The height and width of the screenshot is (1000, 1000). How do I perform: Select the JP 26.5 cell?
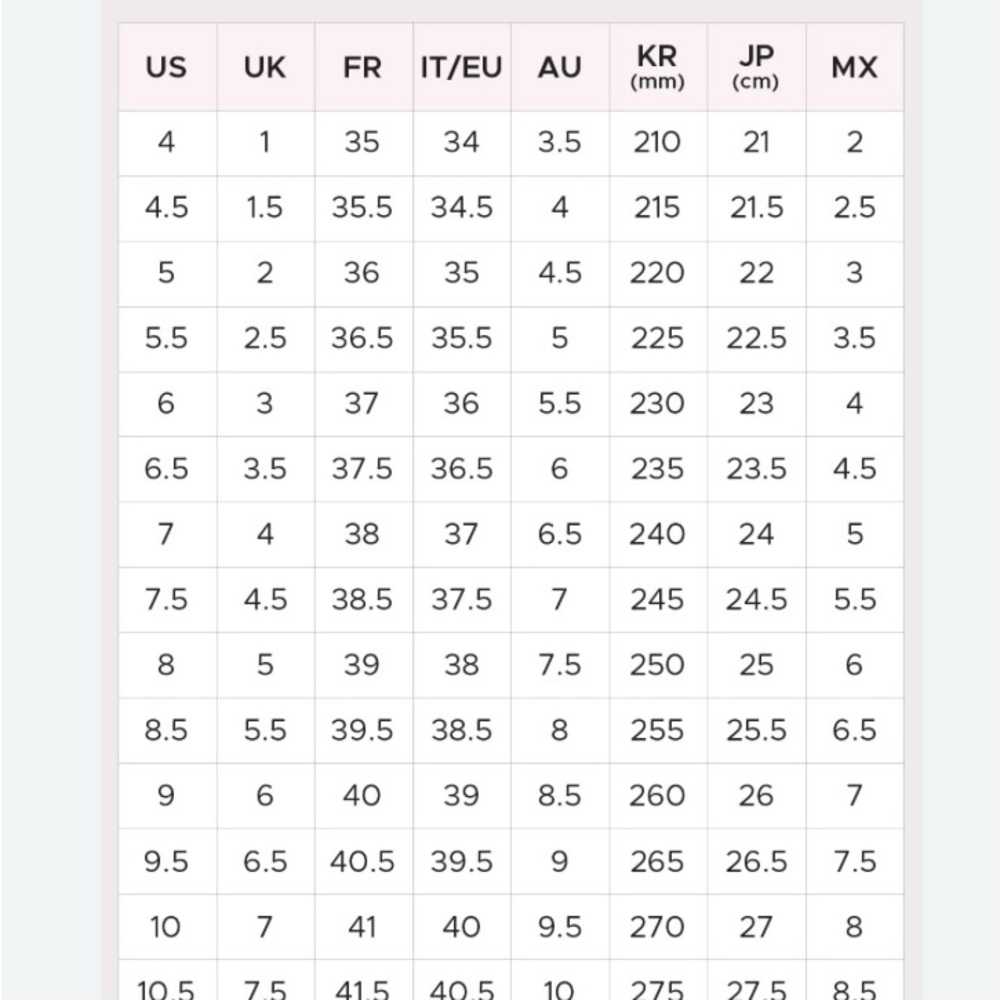tap(756, 862)
